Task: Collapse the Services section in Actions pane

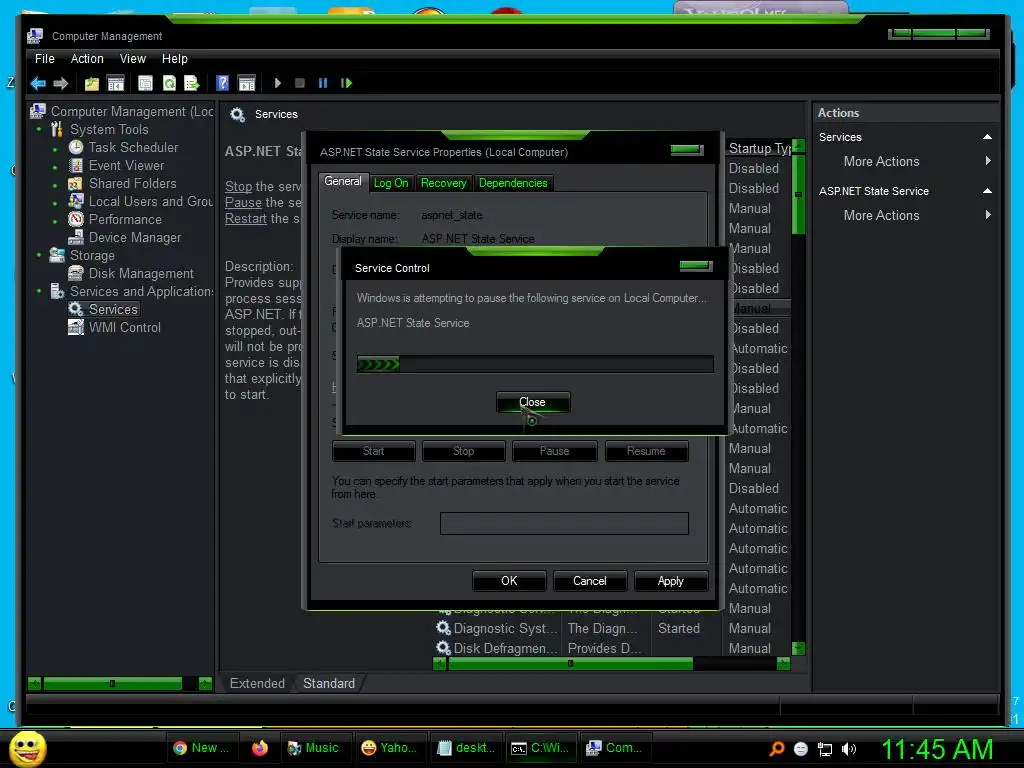Action: [987, 137]
